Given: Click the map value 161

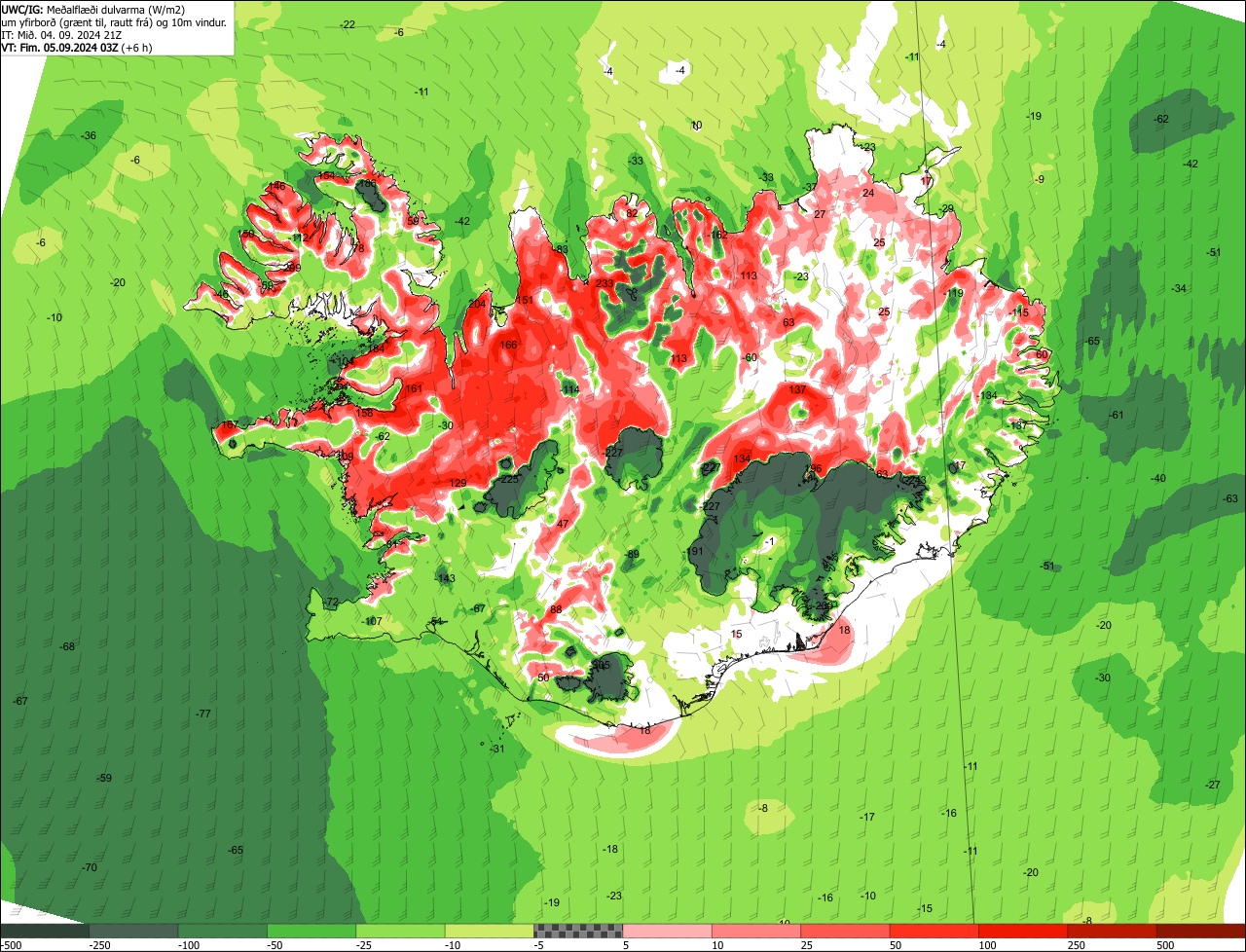Looking at the screenshot, I should coord(414,388).
